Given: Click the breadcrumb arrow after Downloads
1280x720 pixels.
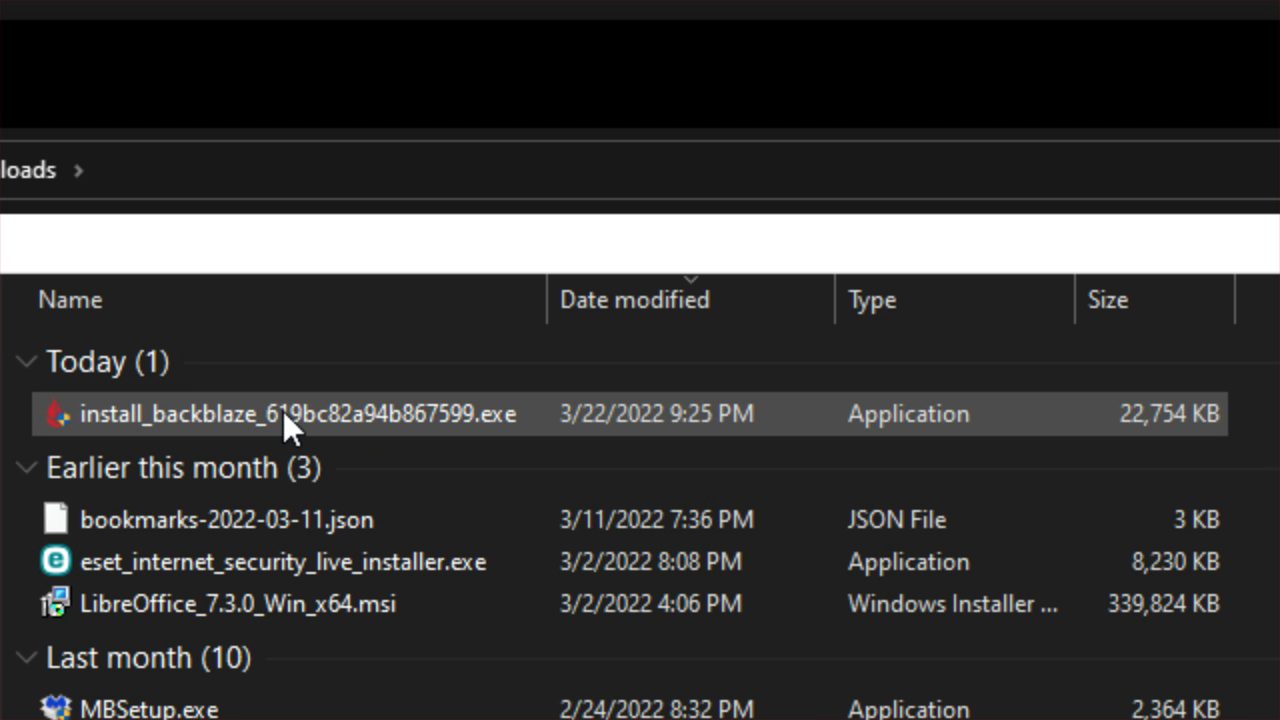Looking at the screenshot, I should coord(78,170).
